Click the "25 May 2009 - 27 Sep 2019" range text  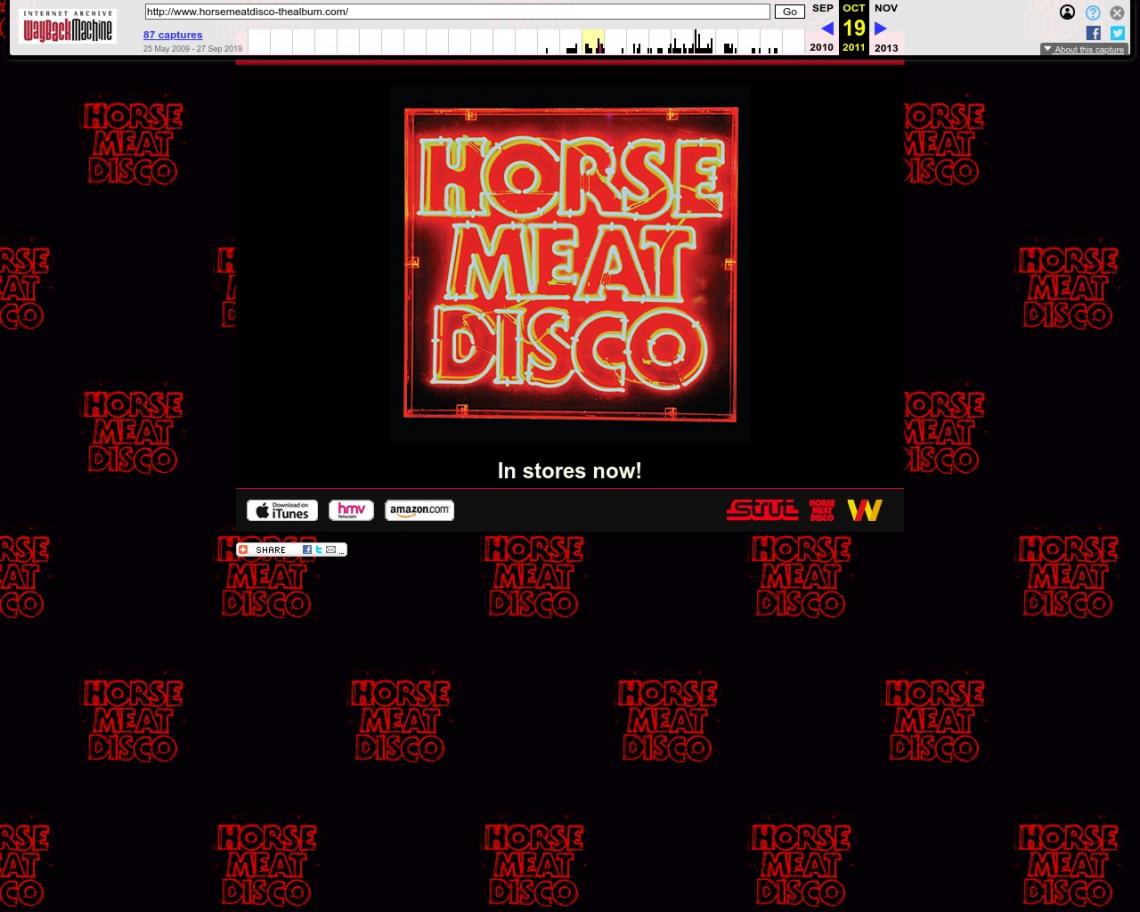click(x=193, y=49)
